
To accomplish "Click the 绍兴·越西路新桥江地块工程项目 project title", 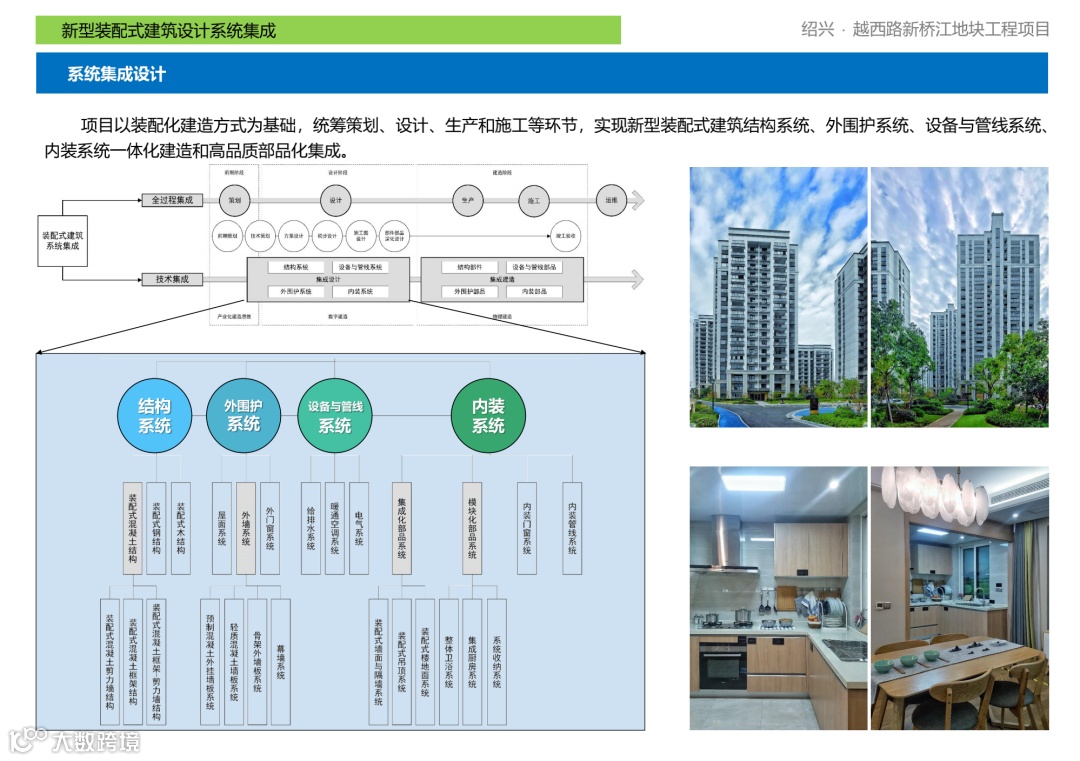I will tap(925, 29).
